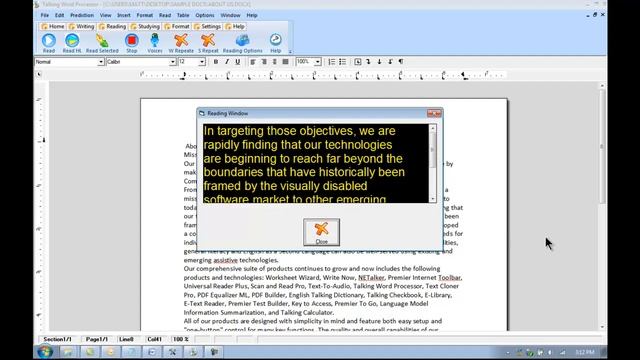This screenshot has height=360, width=640.
Task: Click the Col41 status bar entry
Action: pyautogui.click(x=154, y=339)
